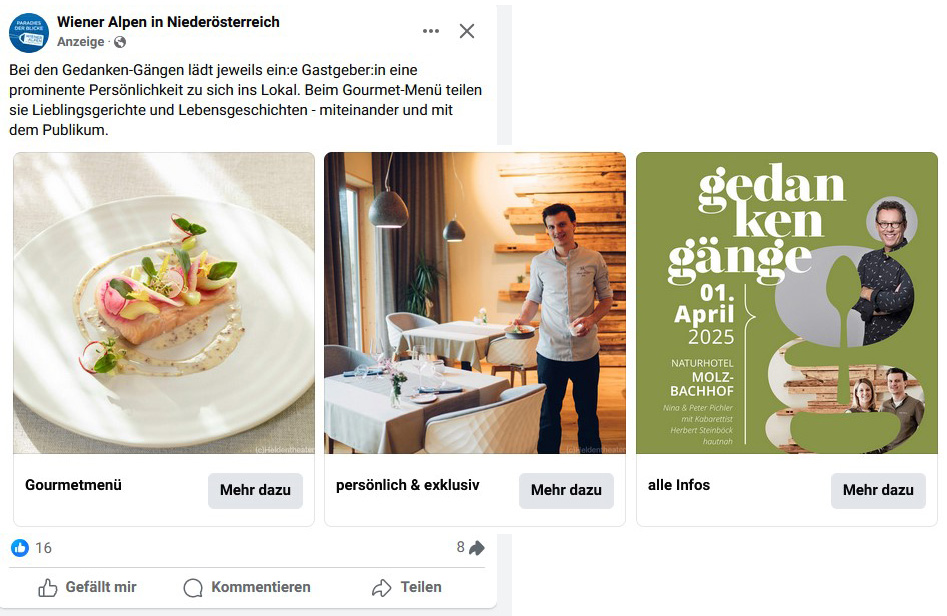The width and height of the screenshot is (947, 616).
Task: Click the alle Infos card title
Action: tap(679, 485)
